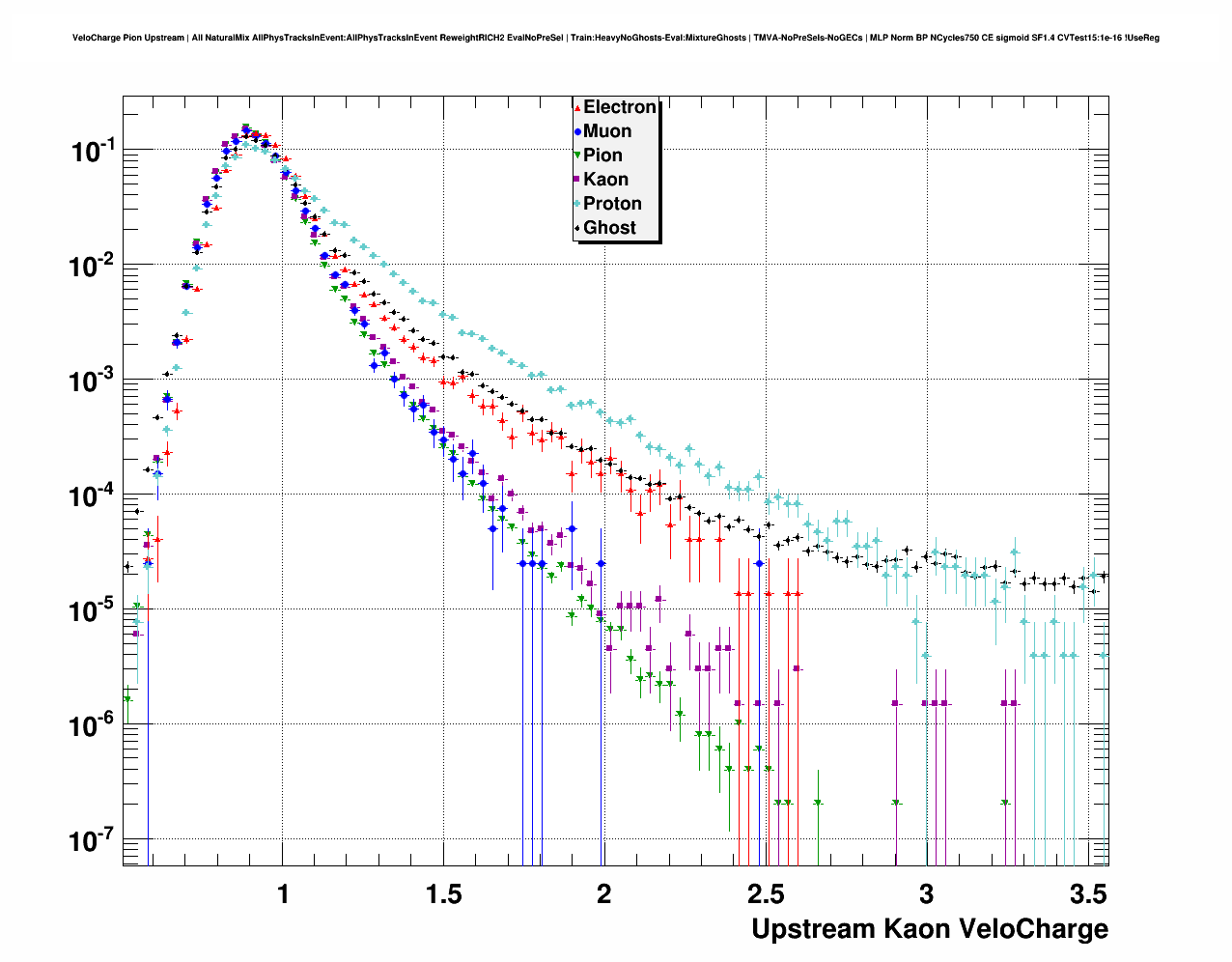This screenshot has height=962, width=1232.
Task: Click the black Ghost legend marker
Action: (577, 228)
